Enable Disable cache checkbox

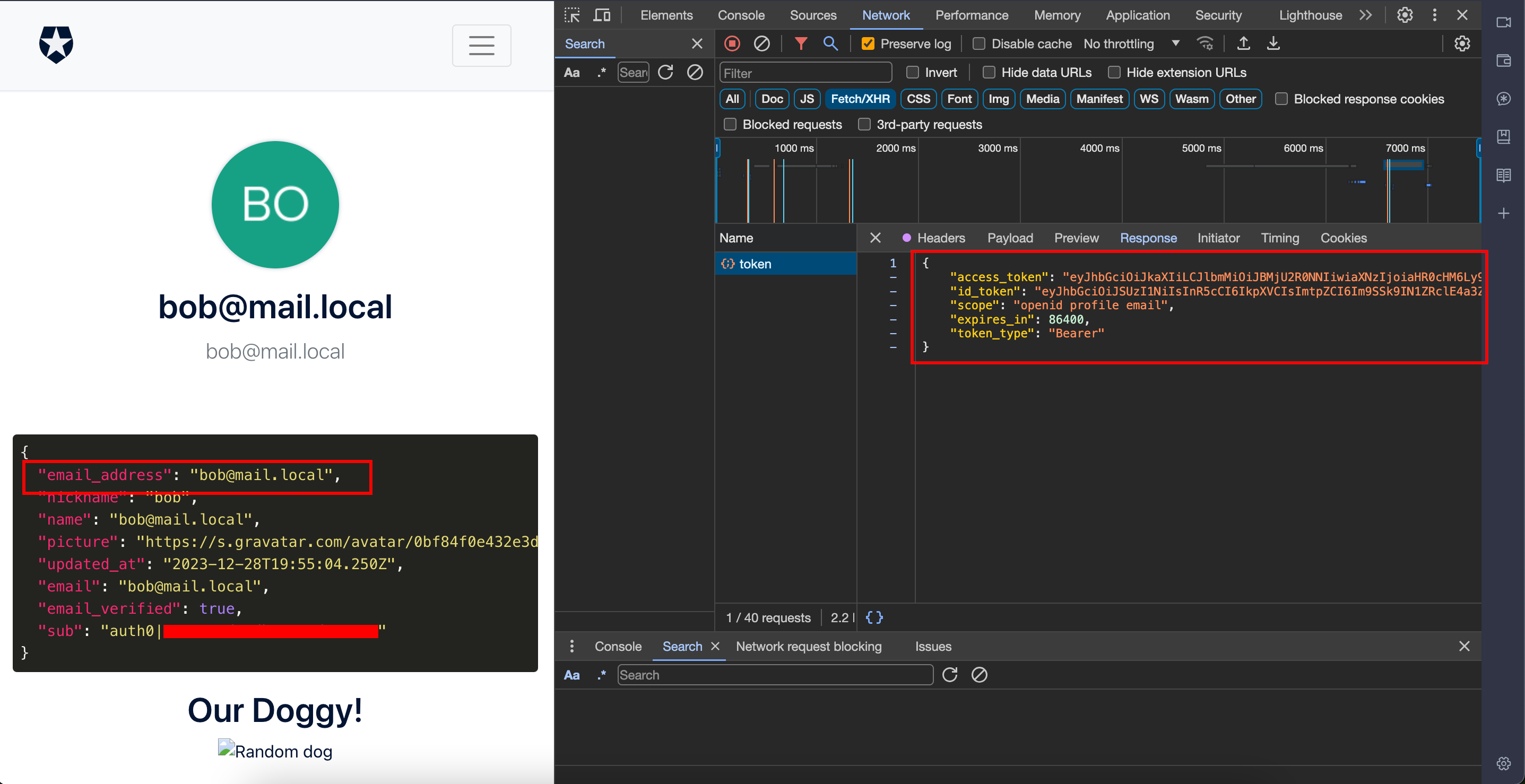(978, 44)
